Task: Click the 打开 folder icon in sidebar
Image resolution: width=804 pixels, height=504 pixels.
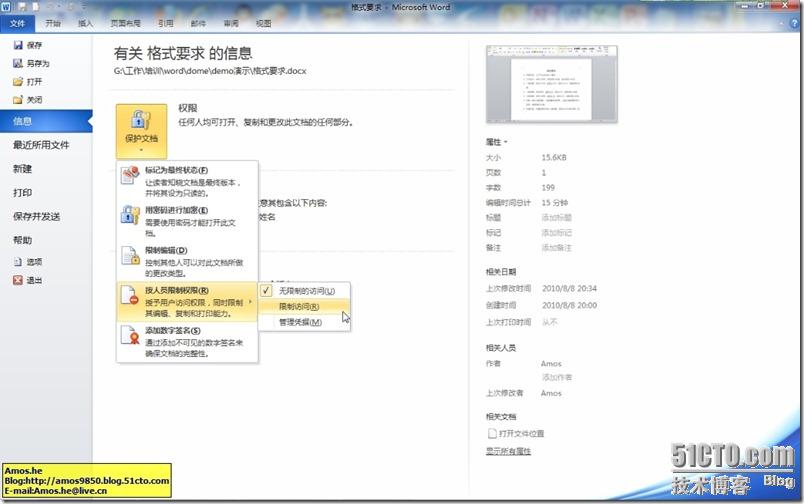Action: 18,82
